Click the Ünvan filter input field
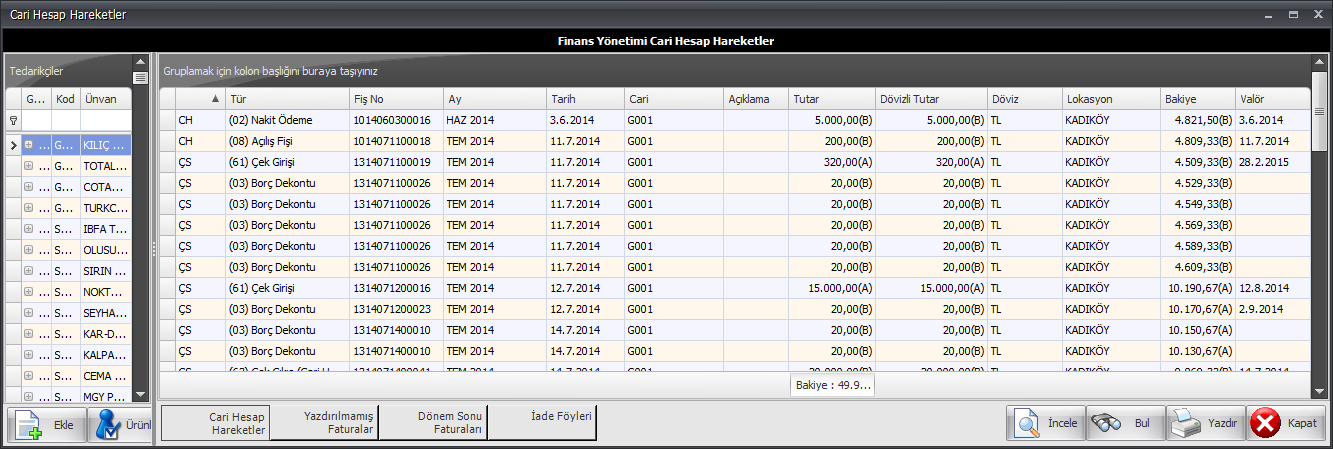 click(x=105, y=120)
